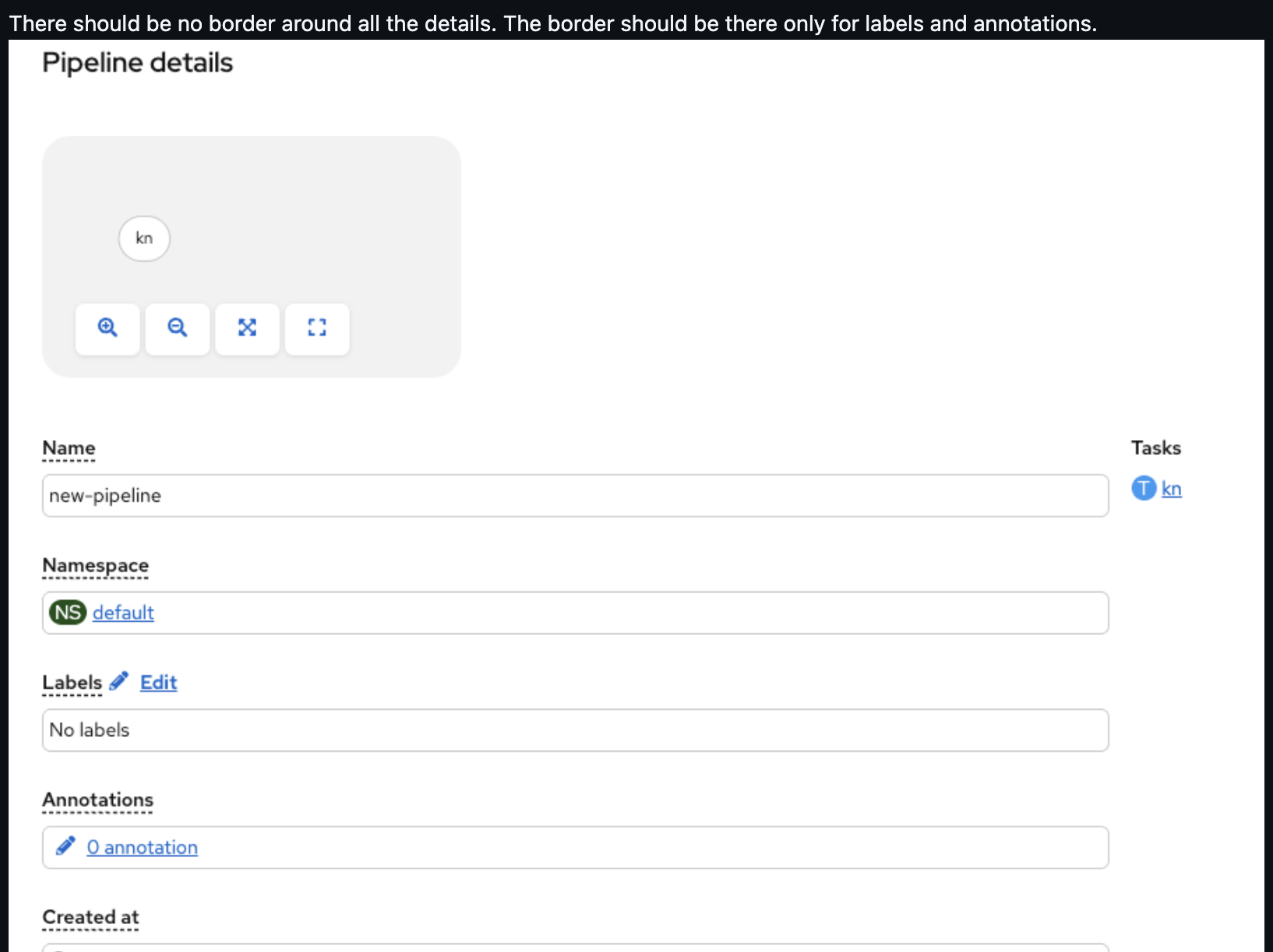Image resolution: width=1273 pixels, height=952 pixels.
Task: Click the zoom in magnifier icon
Action: click(108, 328)
